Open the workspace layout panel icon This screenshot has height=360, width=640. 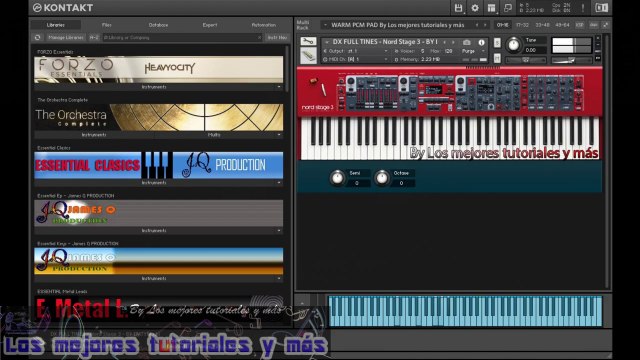tap(491, 8)
